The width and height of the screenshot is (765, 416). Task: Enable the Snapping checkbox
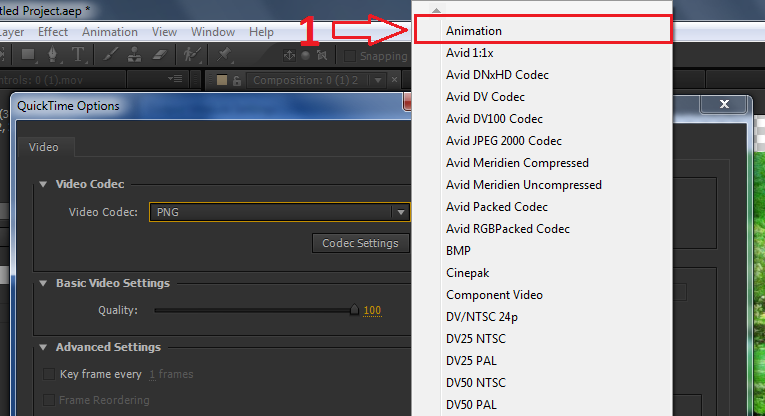[350, 56]
